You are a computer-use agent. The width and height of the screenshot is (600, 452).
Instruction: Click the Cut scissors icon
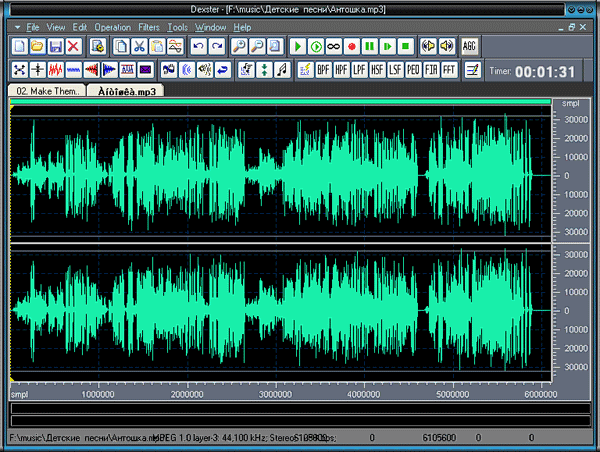click(138, 47)
